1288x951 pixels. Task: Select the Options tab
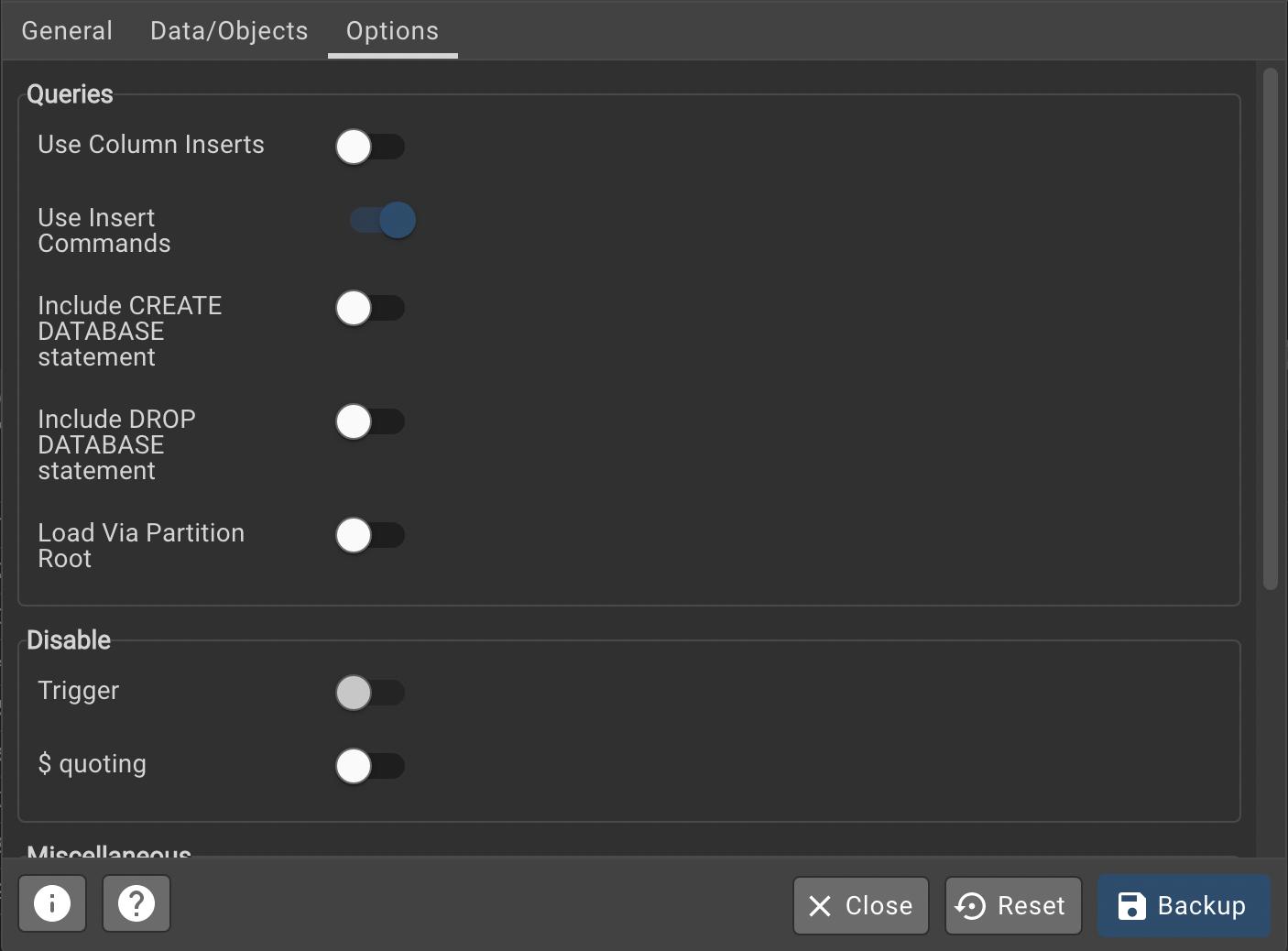[x=392, y=30]
